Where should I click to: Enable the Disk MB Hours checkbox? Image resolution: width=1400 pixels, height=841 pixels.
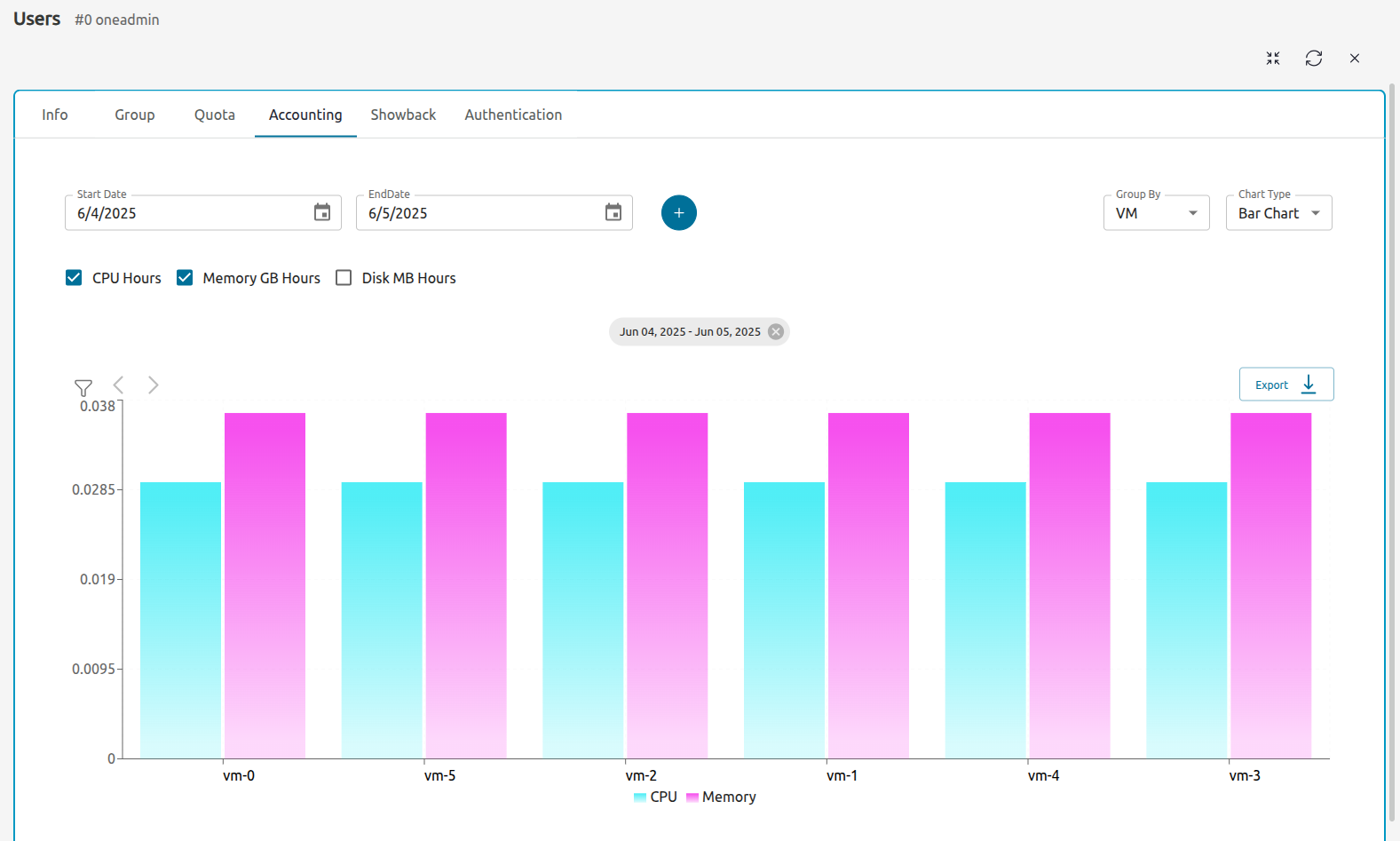click(344, 278)
